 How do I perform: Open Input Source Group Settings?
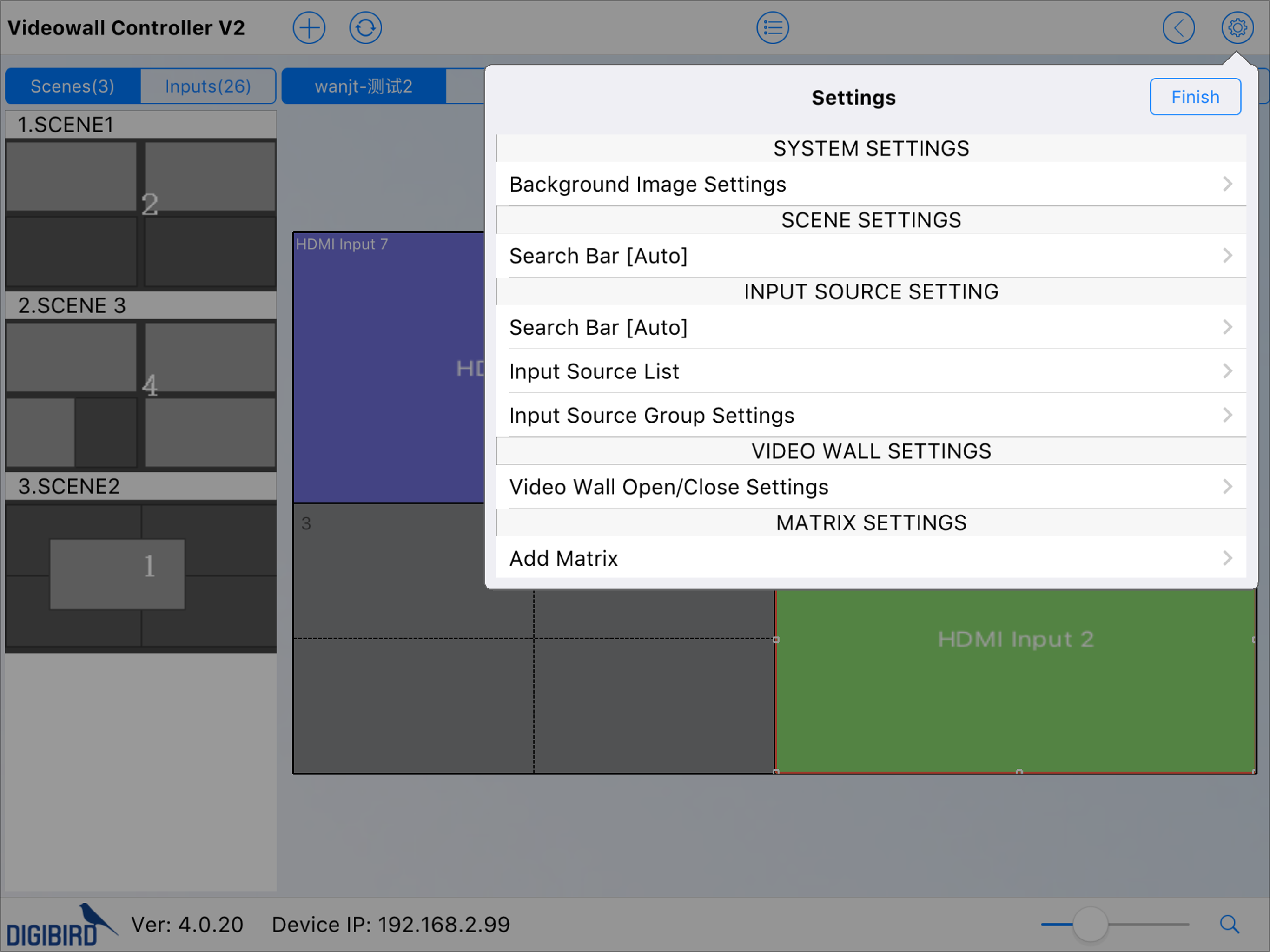coord(870,415)
